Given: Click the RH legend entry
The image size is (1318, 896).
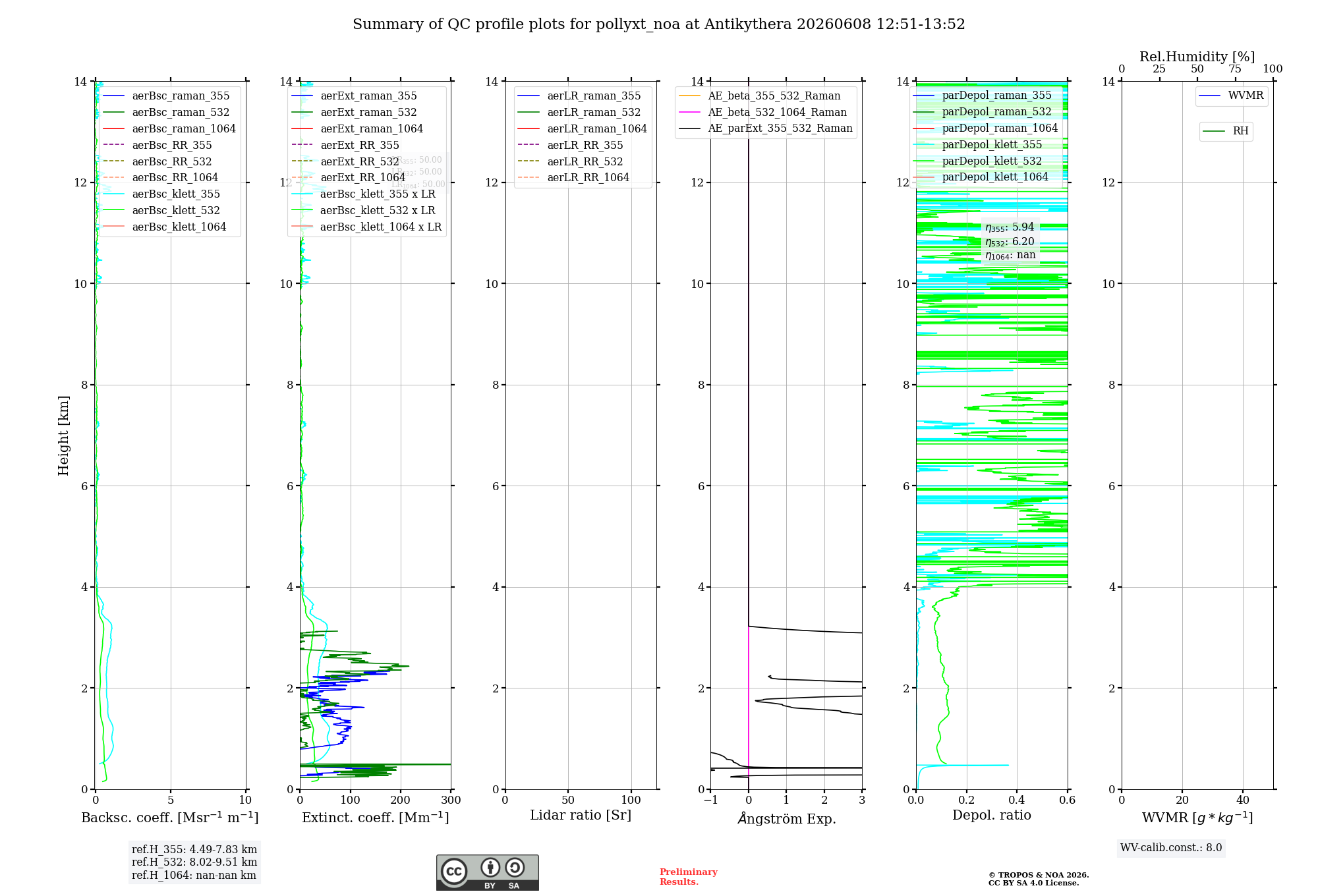Looking at the screenshot, I should 1226,131.
